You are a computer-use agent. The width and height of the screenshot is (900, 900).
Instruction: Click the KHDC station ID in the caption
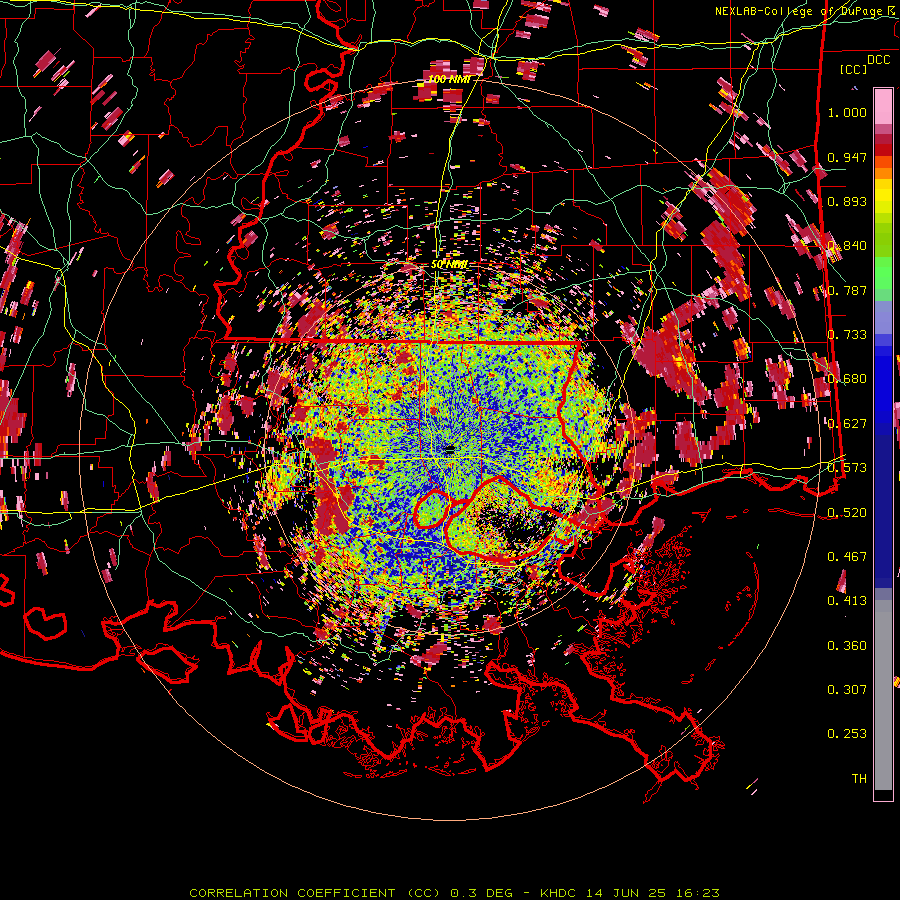(x=560, y=893)
